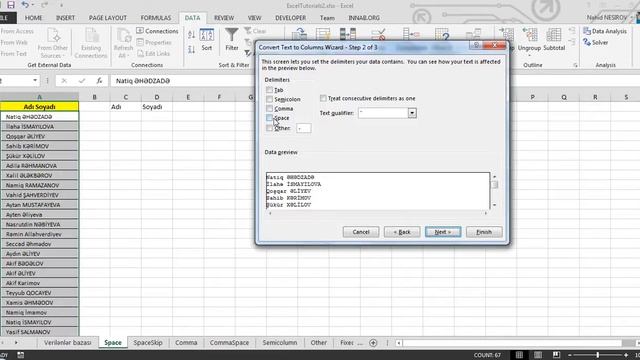Sort Z to A descending icon
This screenshot has height=360, width=640.
point(191,50)
